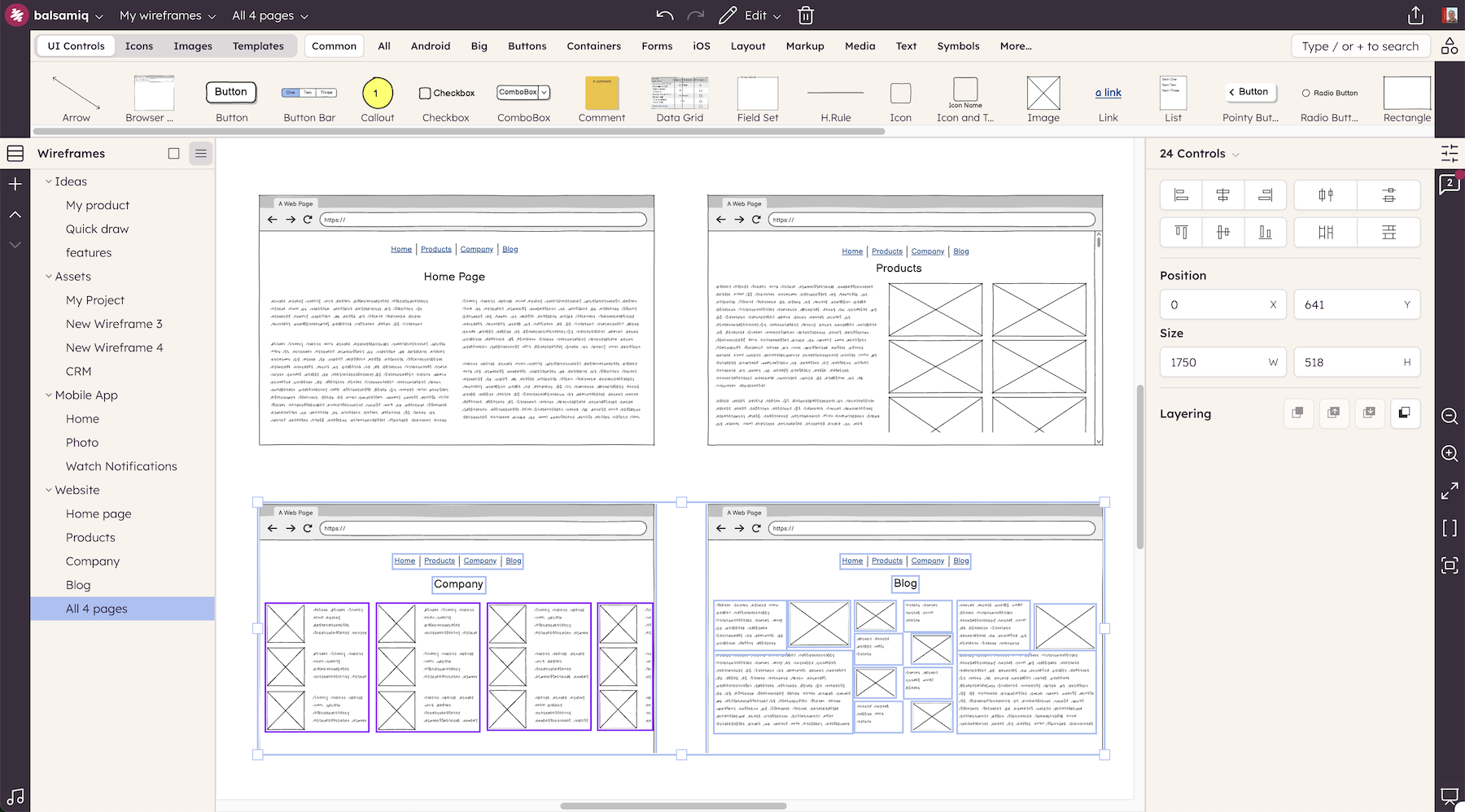Screen dimensions: 1465x812
Task: Switch to the Containers category tab
Action: [593, 46]
